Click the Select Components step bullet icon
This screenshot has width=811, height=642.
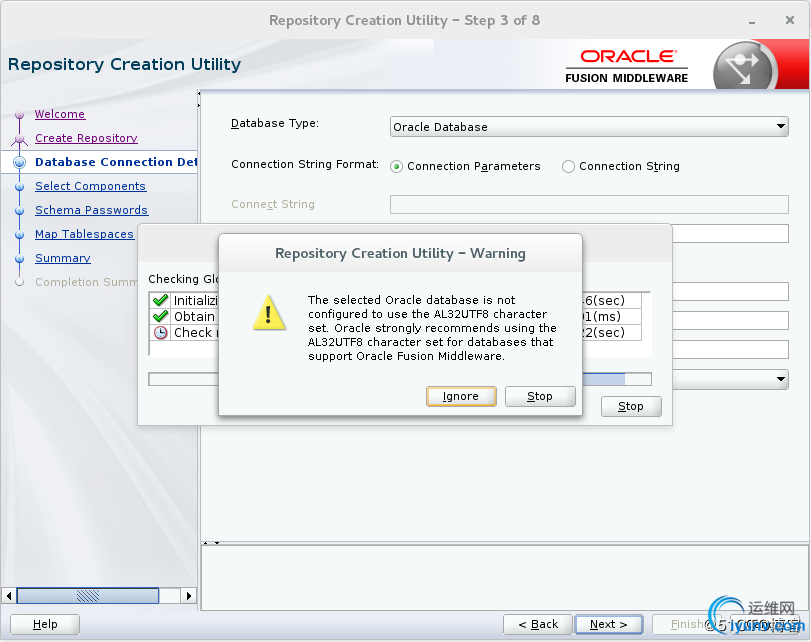coord(20,187)
